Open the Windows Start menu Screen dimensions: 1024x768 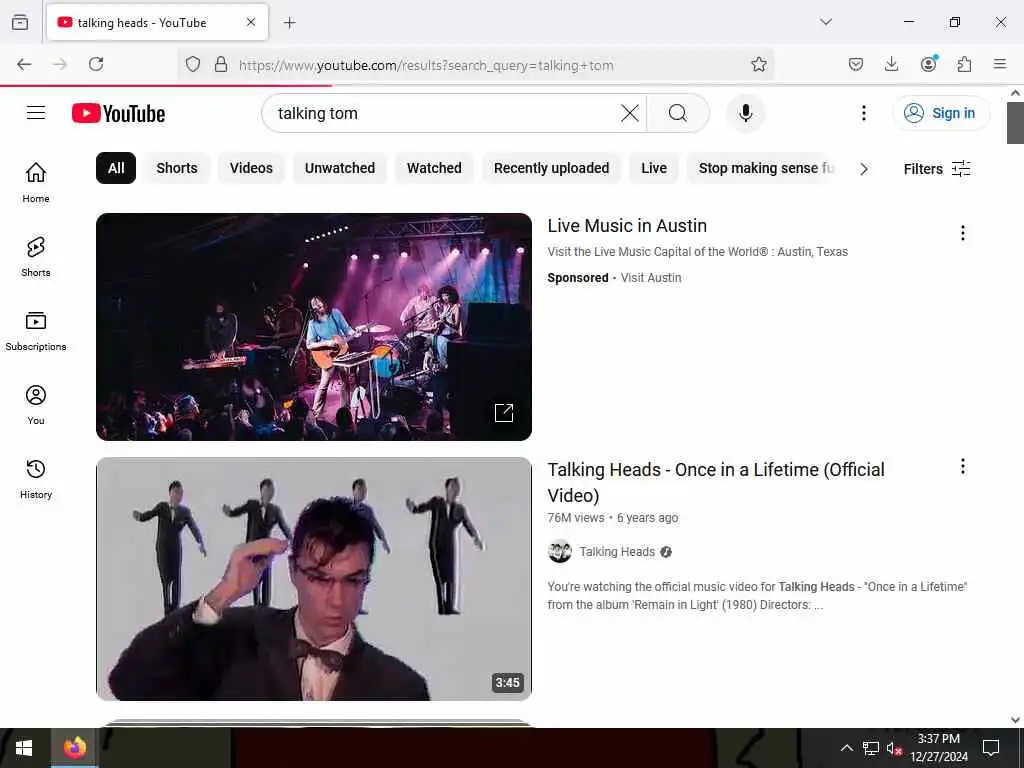click(x=24, y=748)
